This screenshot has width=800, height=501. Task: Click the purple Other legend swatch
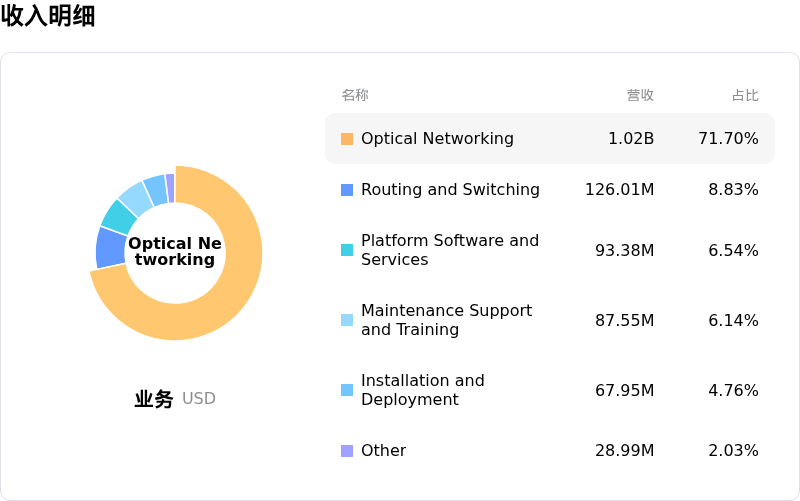347,451
